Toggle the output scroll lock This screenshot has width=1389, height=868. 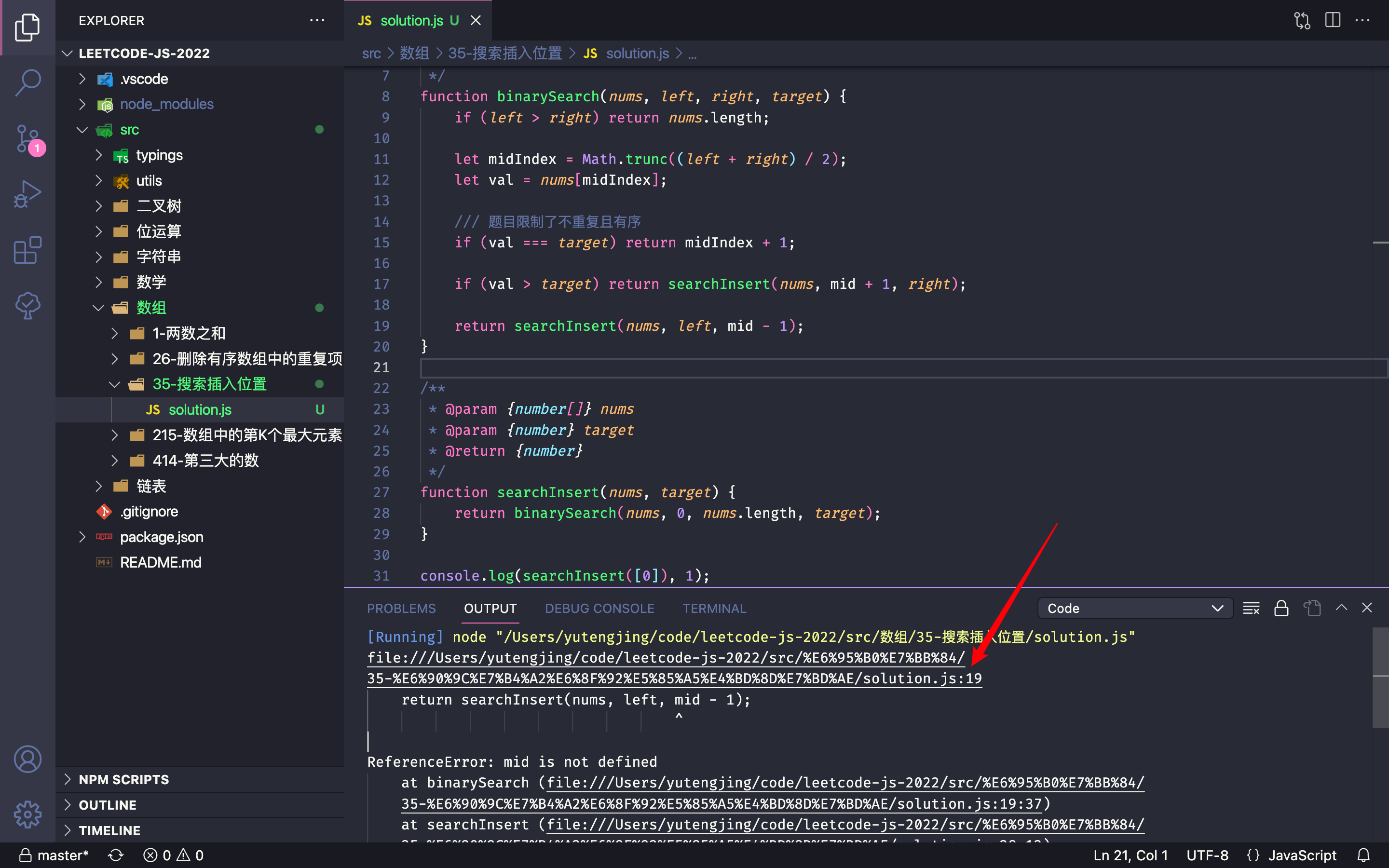pyautogui.click(x=1281, y=609)
